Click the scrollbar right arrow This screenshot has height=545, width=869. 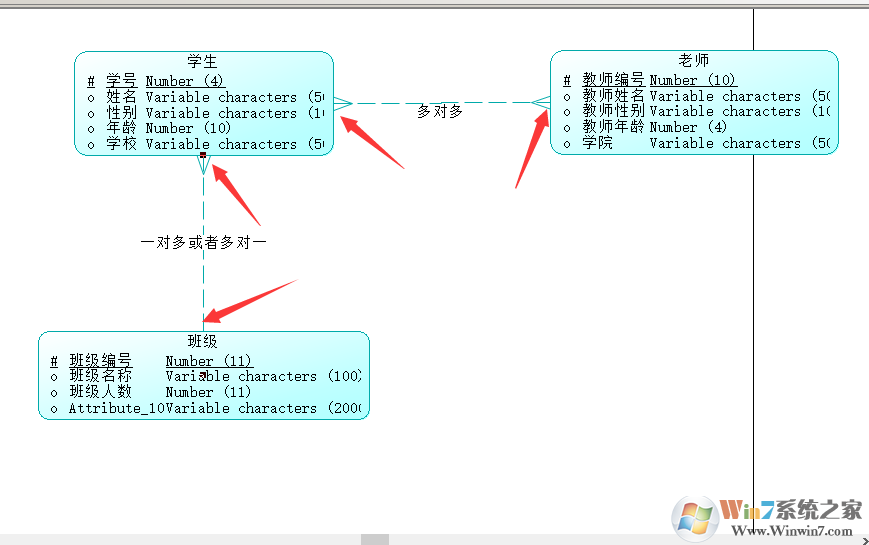[865, 541]
